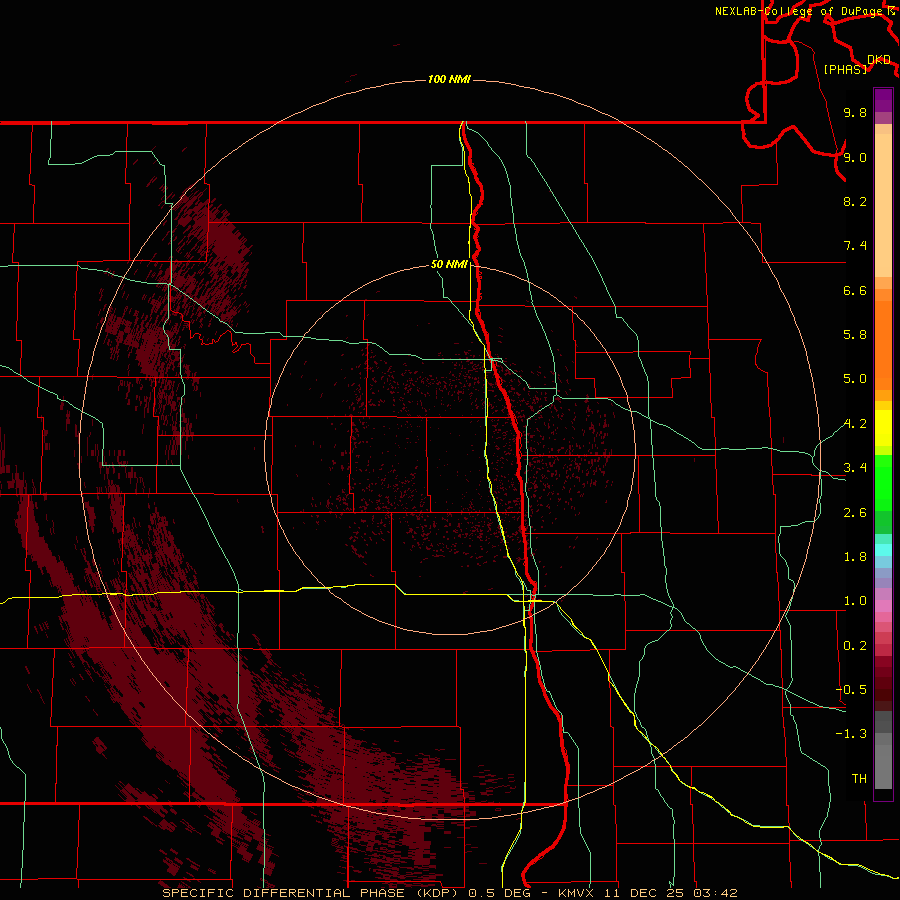The image size is (900, 900).
Task: Click the -0.5 legend value
Action: coord(851,690)
